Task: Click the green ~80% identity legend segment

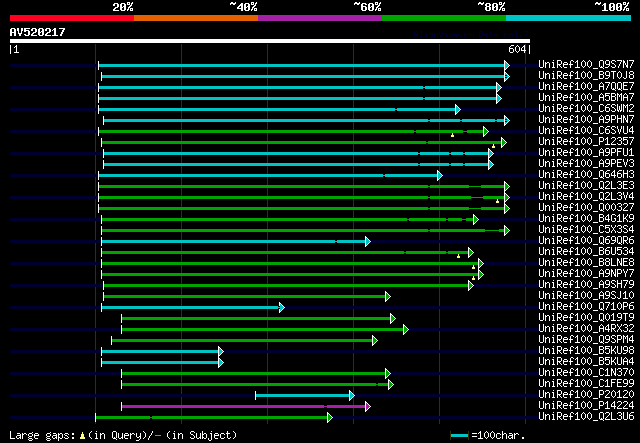Action: (x=444, y=18)
